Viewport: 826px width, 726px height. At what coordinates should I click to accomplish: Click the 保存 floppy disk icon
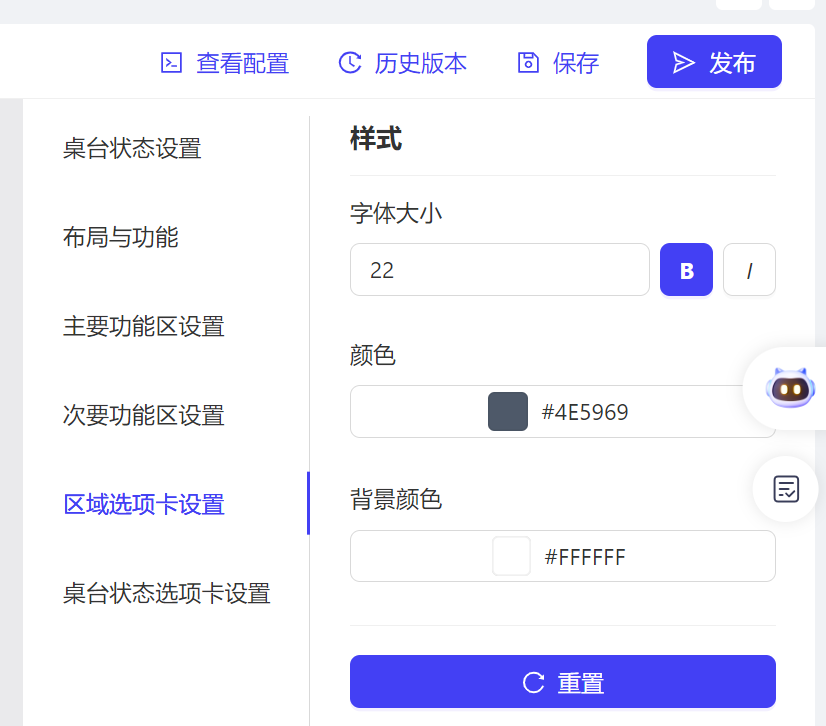tap(528, 63)
